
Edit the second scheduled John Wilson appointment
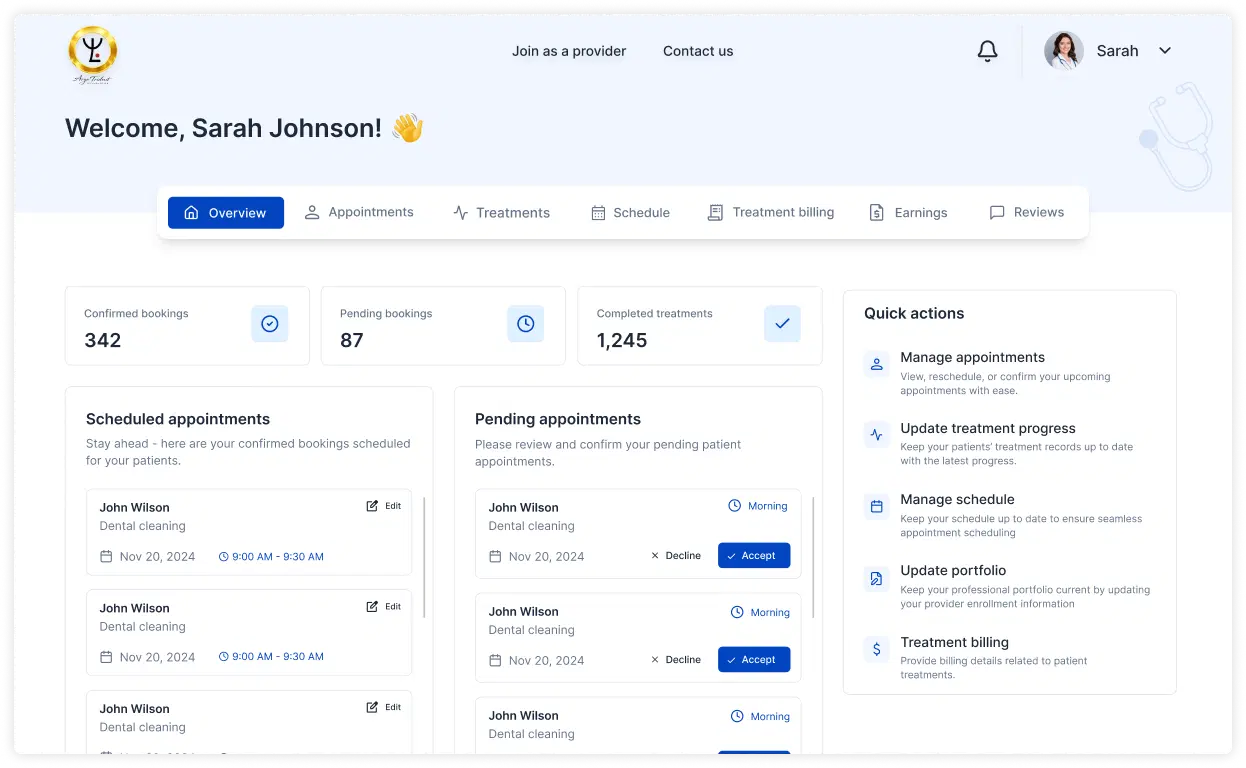[384, 606]
